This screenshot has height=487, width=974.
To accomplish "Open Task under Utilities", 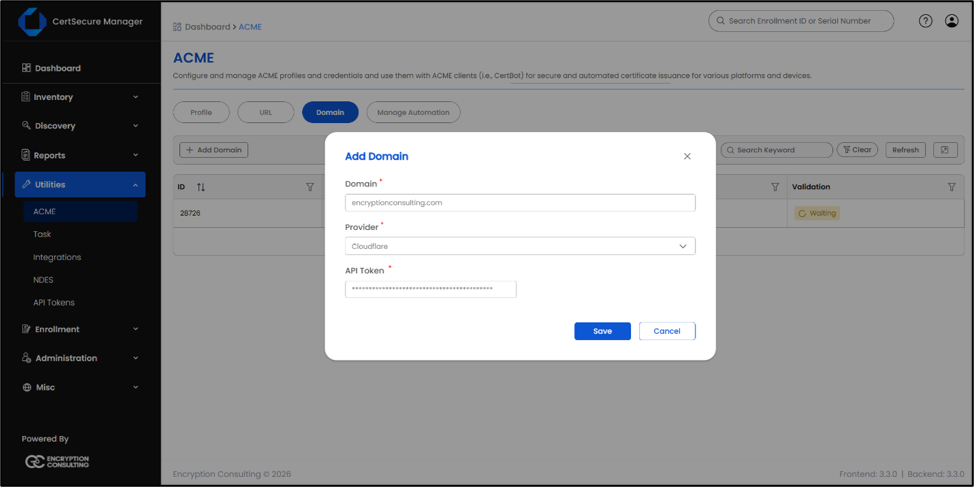I will pyautogui.click(x=42, y=234).
